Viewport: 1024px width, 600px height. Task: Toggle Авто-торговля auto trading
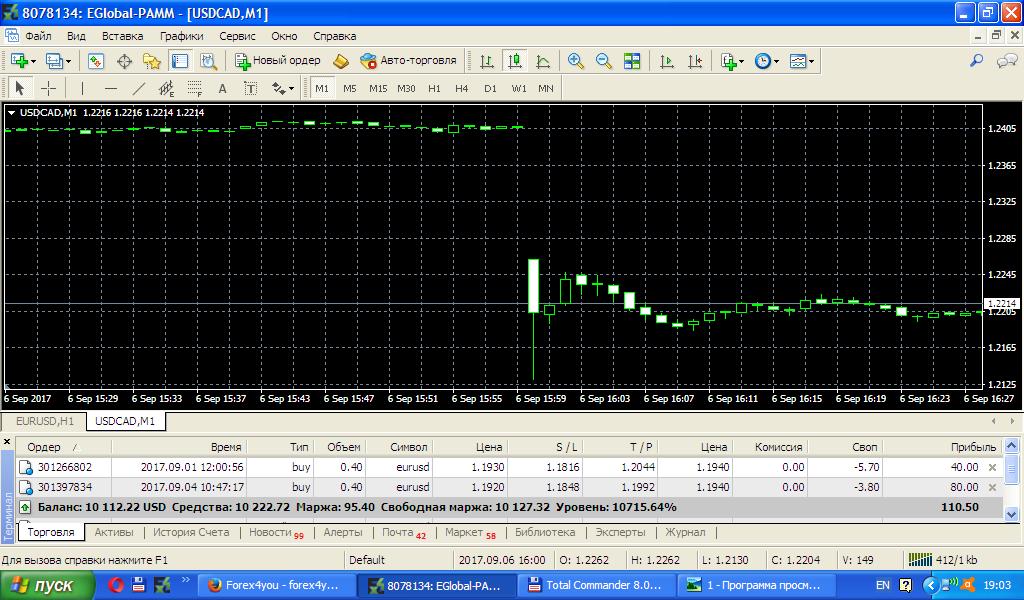(x=408, y=61)
